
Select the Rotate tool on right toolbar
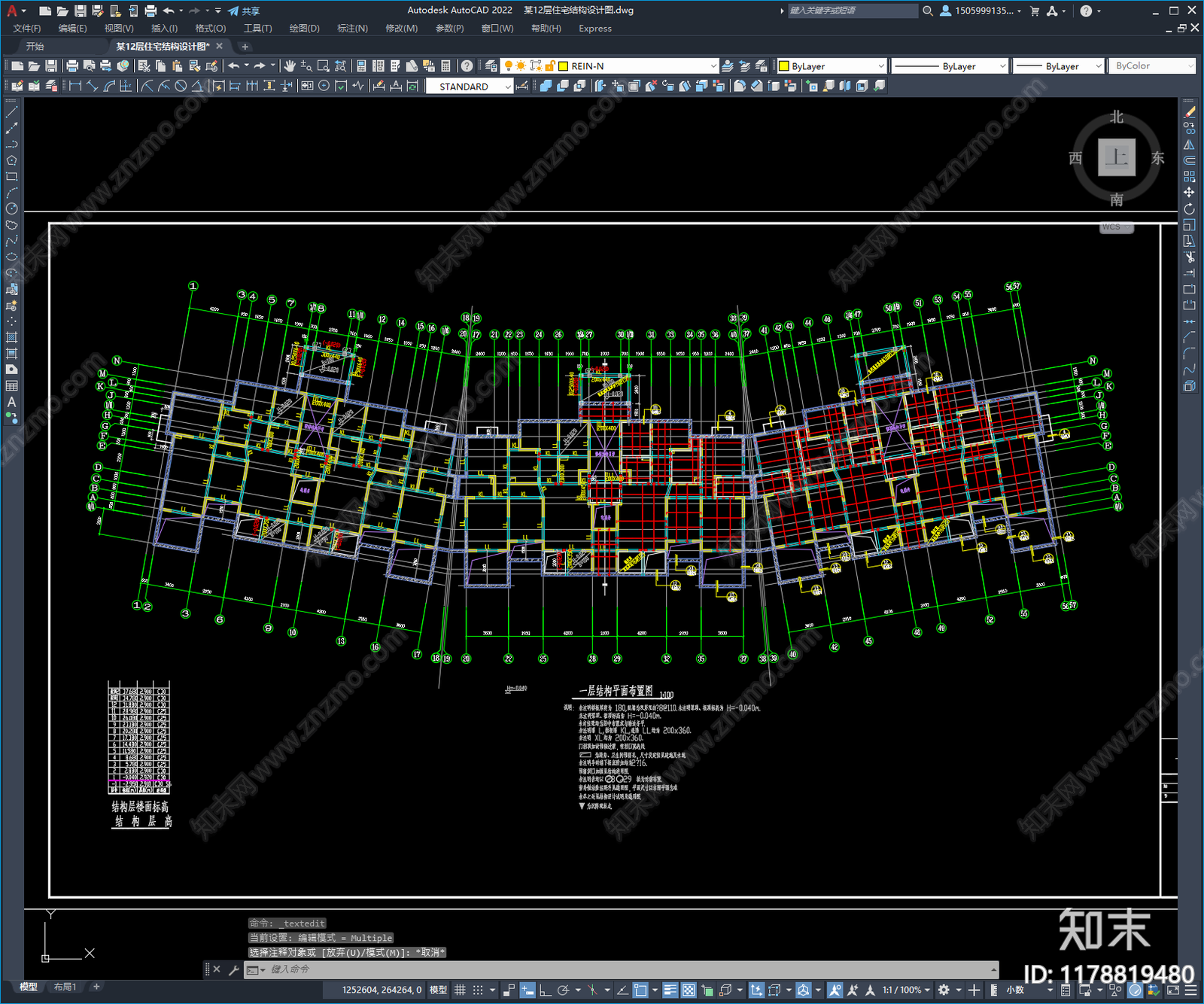(x=1189, y=208)
